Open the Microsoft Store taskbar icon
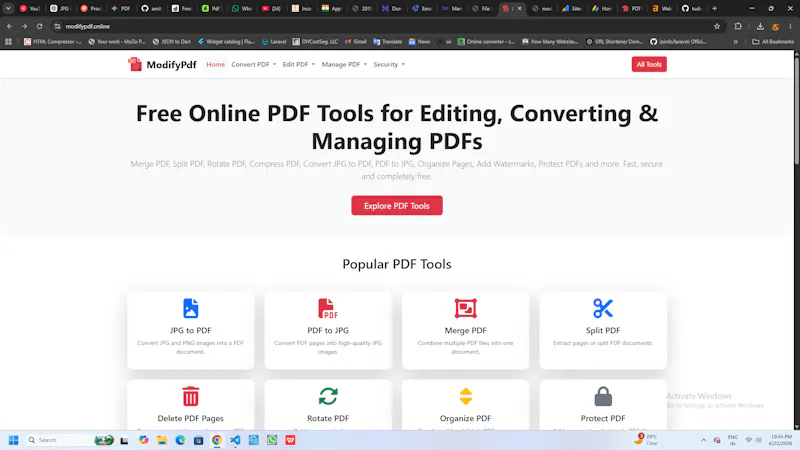800x450 pixels. 198,440
